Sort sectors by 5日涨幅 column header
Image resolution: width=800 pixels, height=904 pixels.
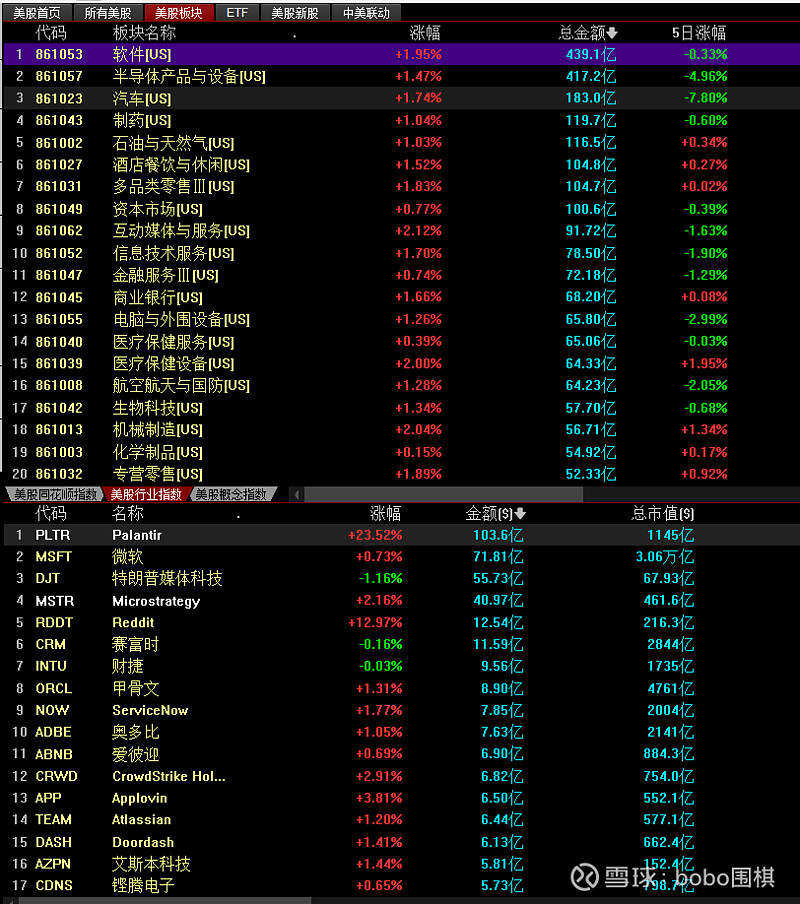coord(698,33)
